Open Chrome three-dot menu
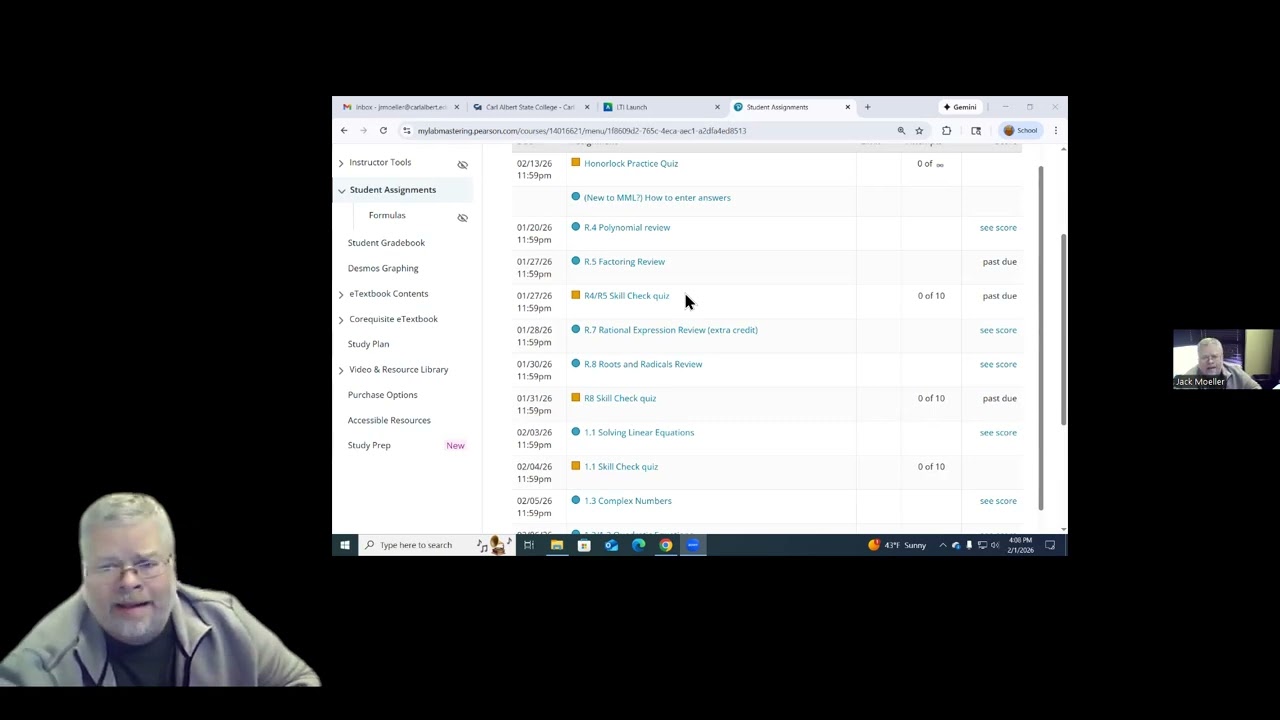Screen dimensions: 1280x720 (x=1055, y=131)
